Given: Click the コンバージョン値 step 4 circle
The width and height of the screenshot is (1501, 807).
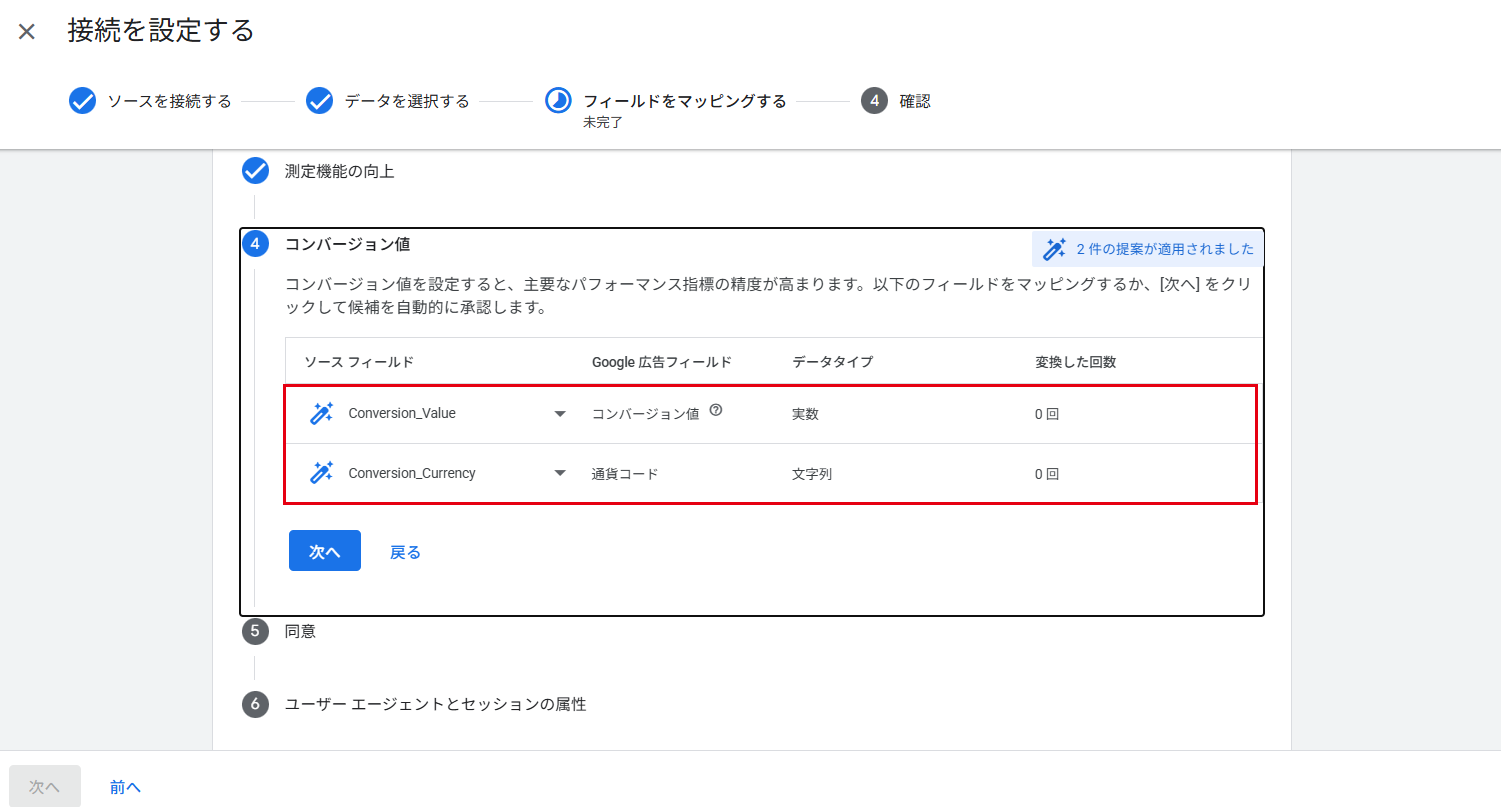Looking at the screenshot, I should tap(256, 243).
